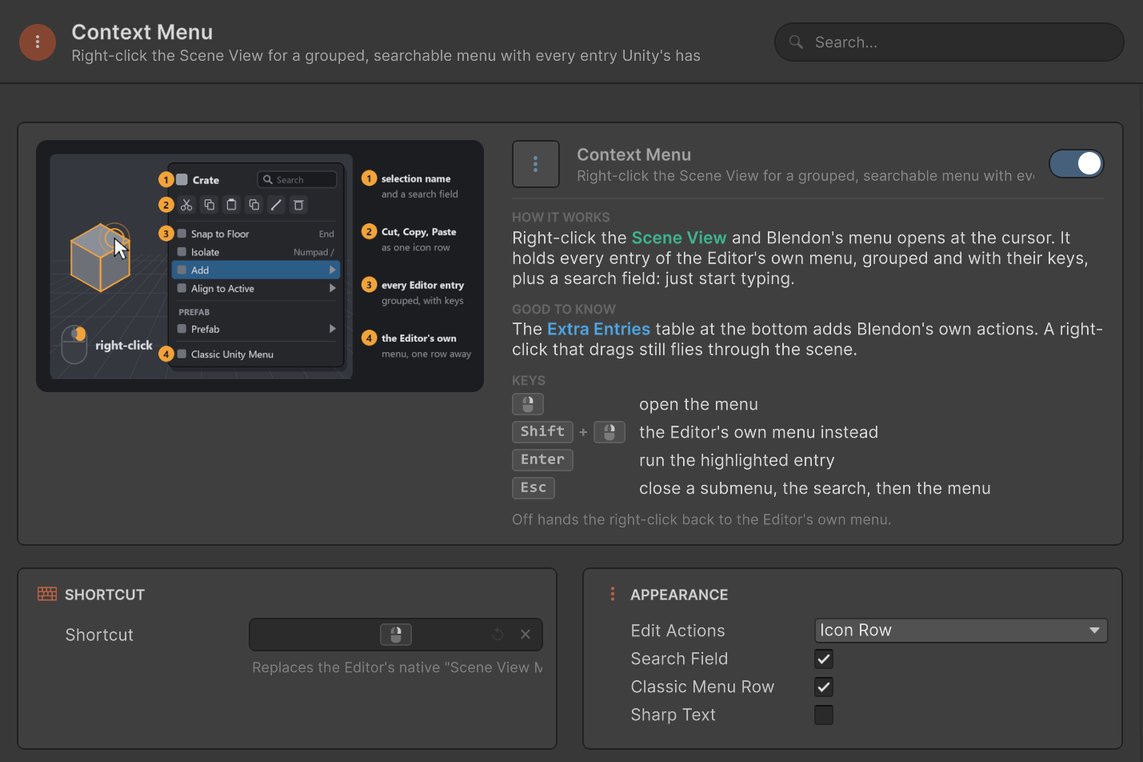Click the Context Menu preview illustration
1143x762 pixels.
pyautogui.click(x=260, y=266)
